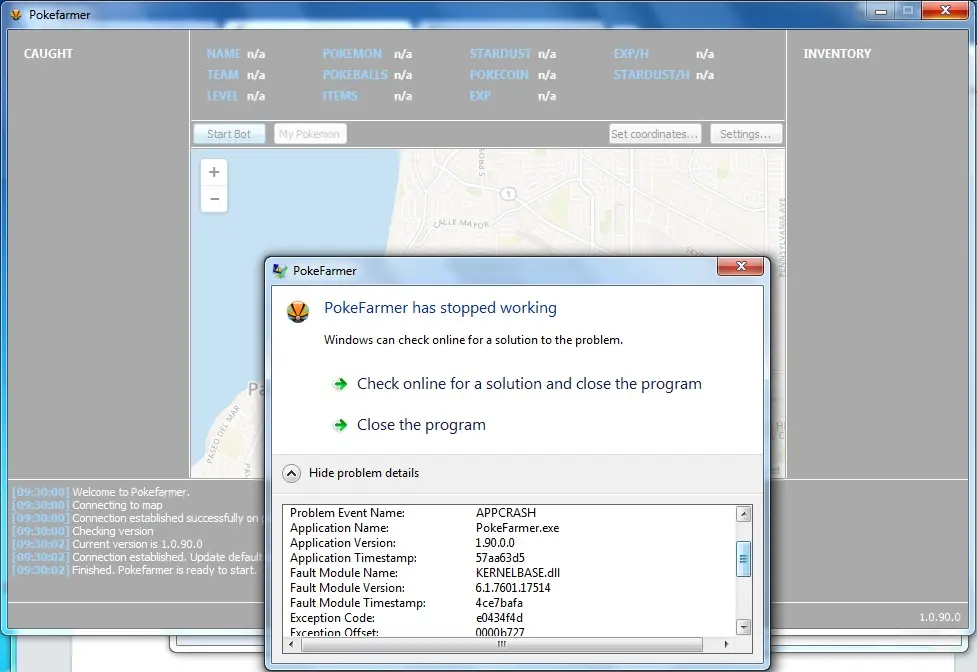This screenshot has height=672, width=977.
Task: Click the LEVEL stat label
Action: pos(222,96)
